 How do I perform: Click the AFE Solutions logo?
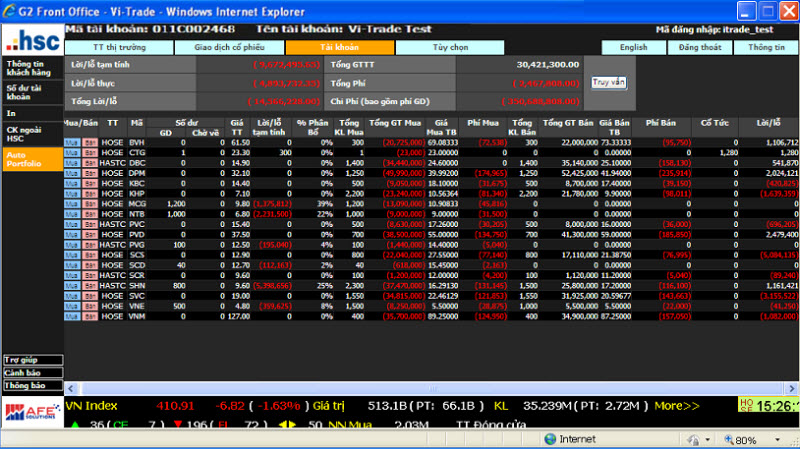tap(31, 412)
